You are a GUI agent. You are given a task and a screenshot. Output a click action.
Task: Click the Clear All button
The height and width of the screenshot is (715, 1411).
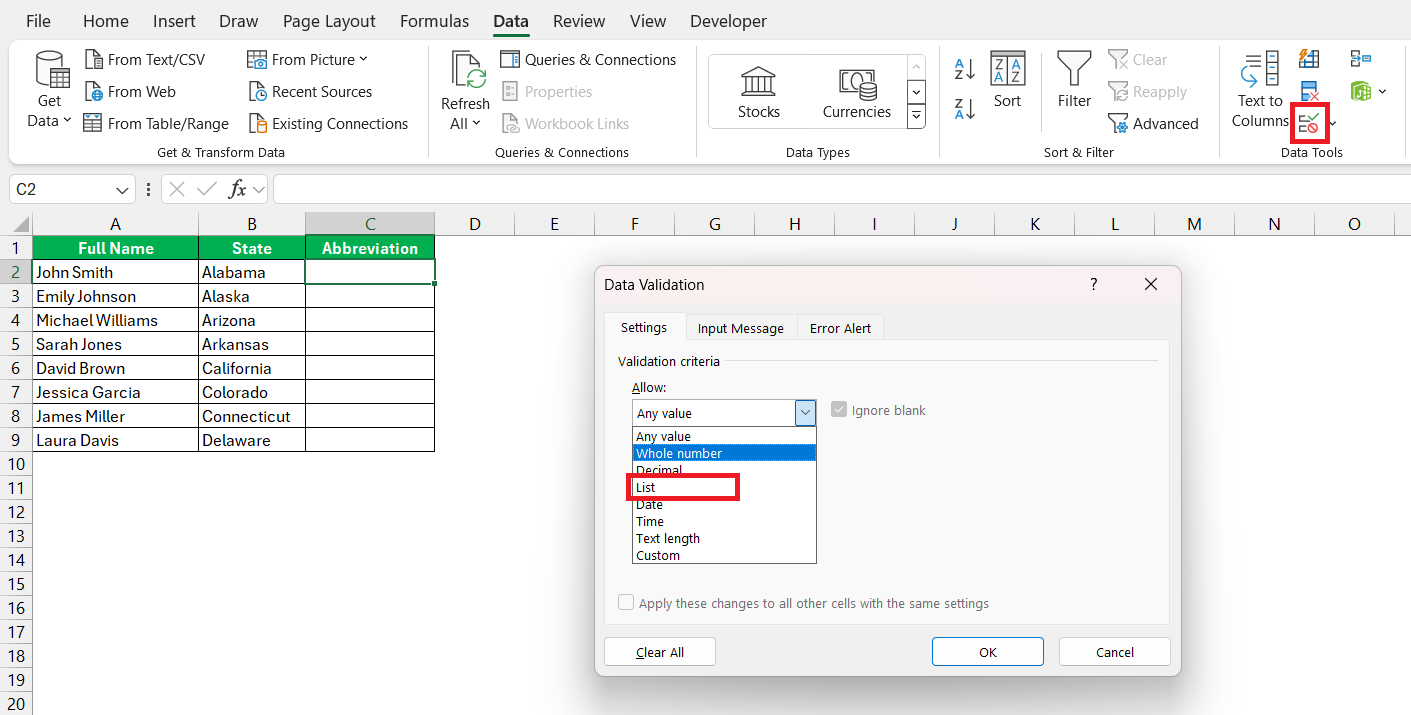(x=660, y=652)
